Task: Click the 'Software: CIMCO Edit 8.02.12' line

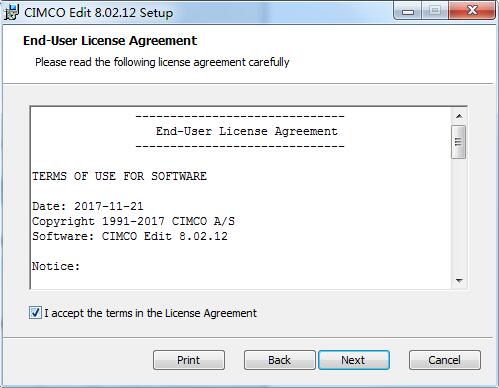Action: (130, 236)
